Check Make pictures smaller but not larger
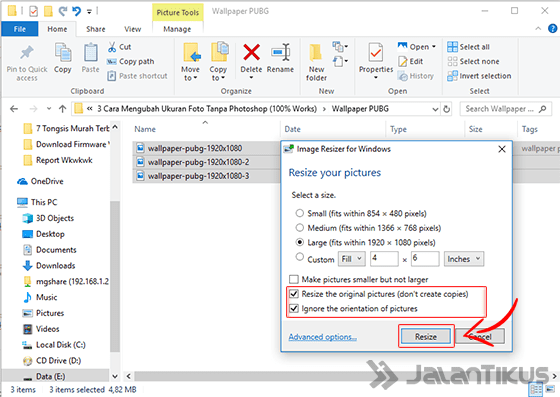Image resolution: width=560 pixels, height=397 pixels. click(x=294, y=279)
